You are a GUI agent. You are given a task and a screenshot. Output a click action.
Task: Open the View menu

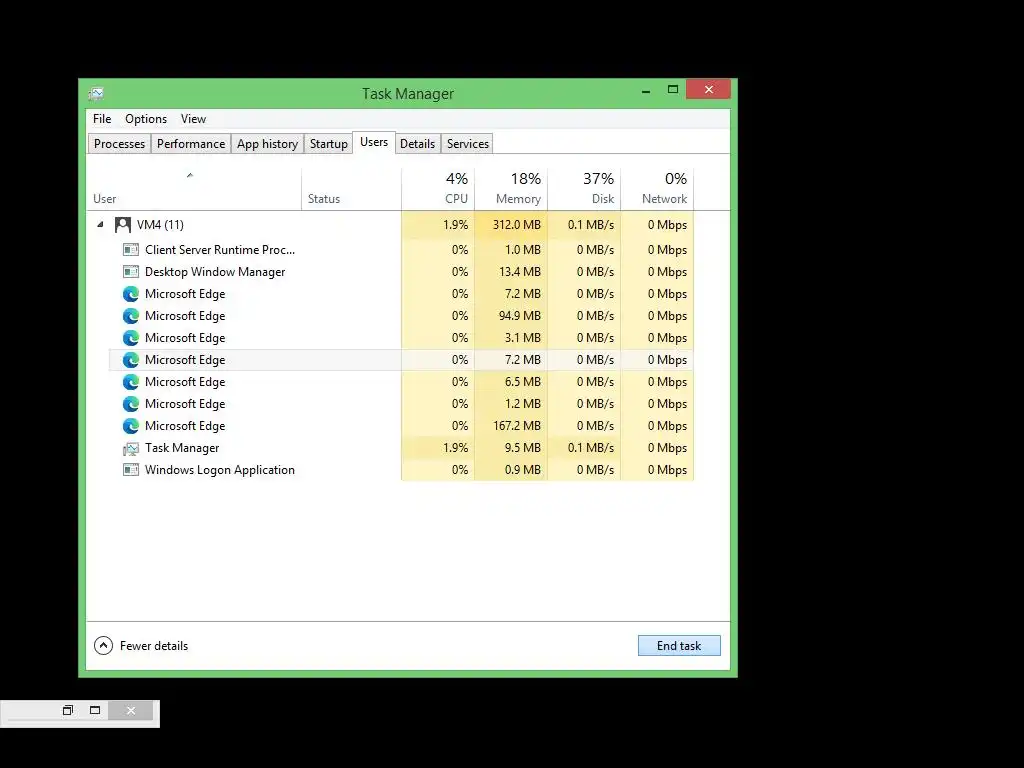click(193, 119)
